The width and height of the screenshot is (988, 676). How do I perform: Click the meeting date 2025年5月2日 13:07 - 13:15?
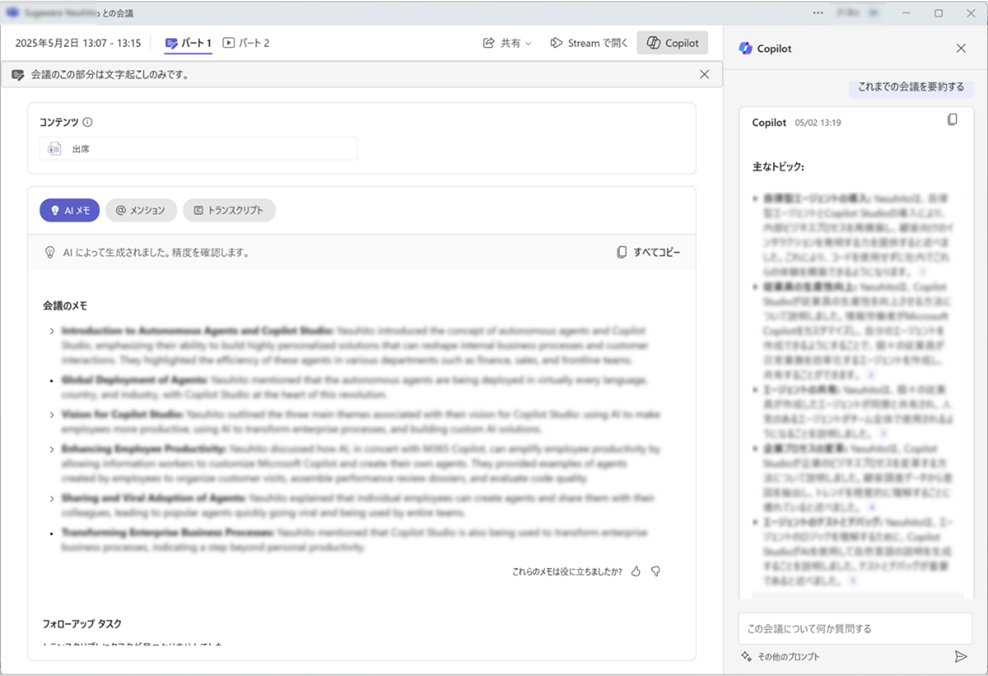point(78,43)
